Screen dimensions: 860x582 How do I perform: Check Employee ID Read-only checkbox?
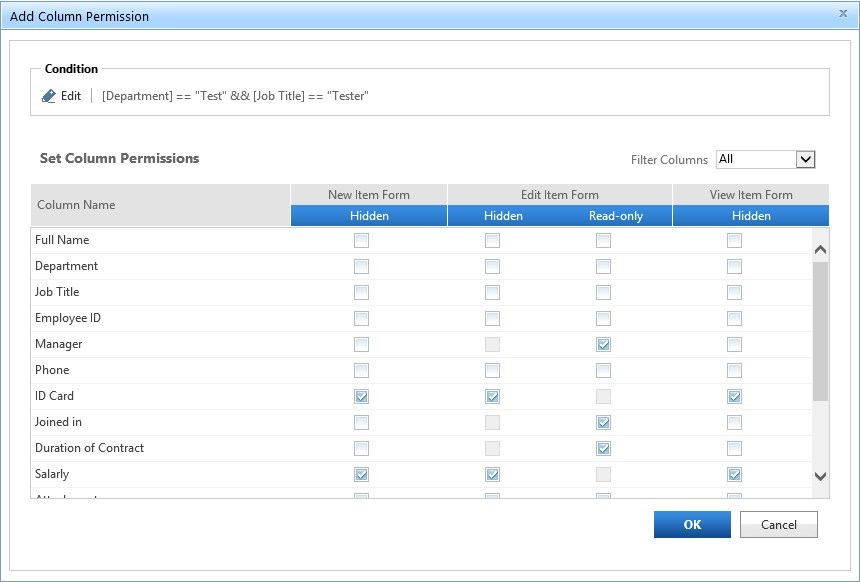click(x=603, y=318)
